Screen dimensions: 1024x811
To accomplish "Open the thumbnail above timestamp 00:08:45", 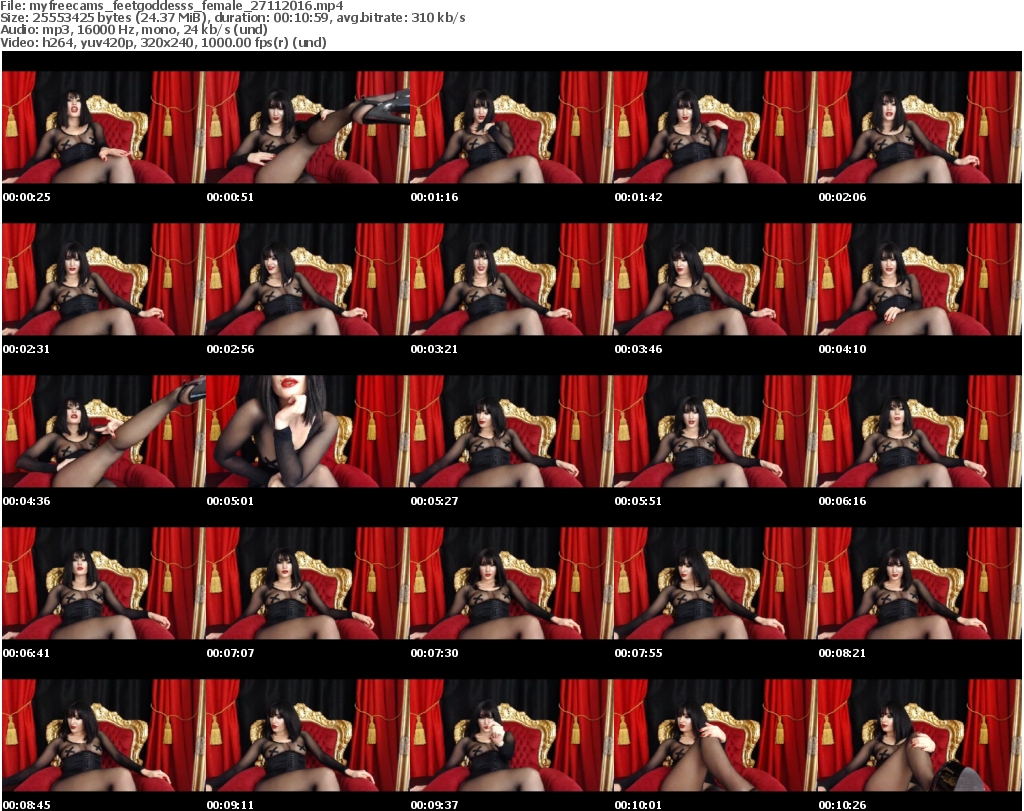I will click(x=104, y=735).
